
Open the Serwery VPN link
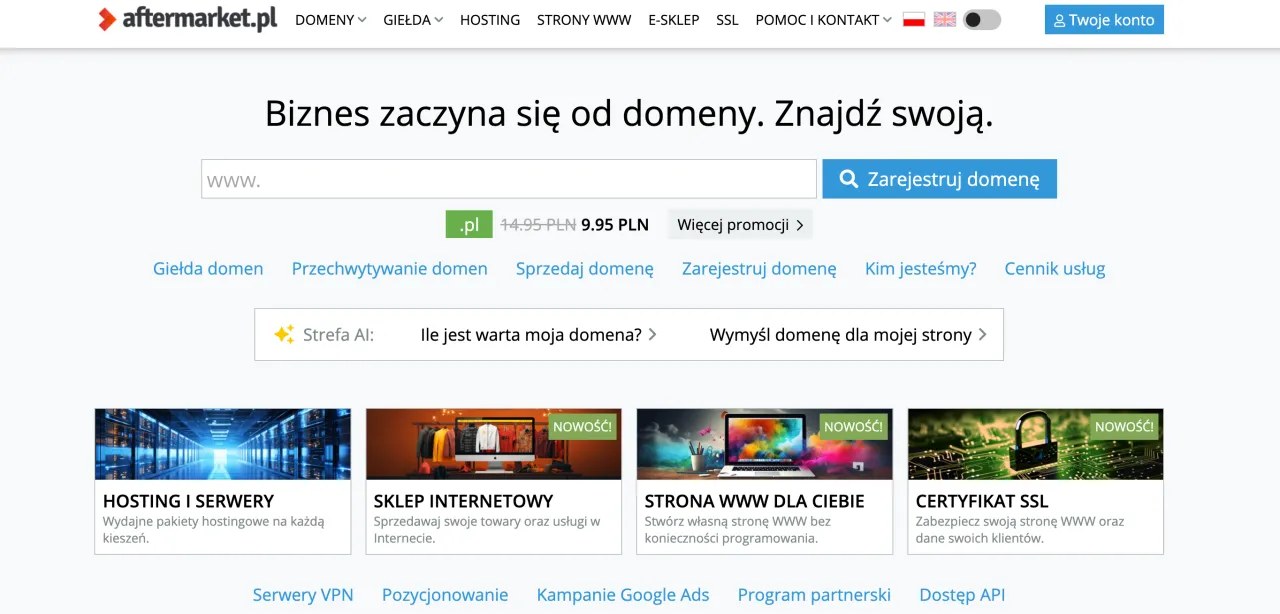[302, 594]
